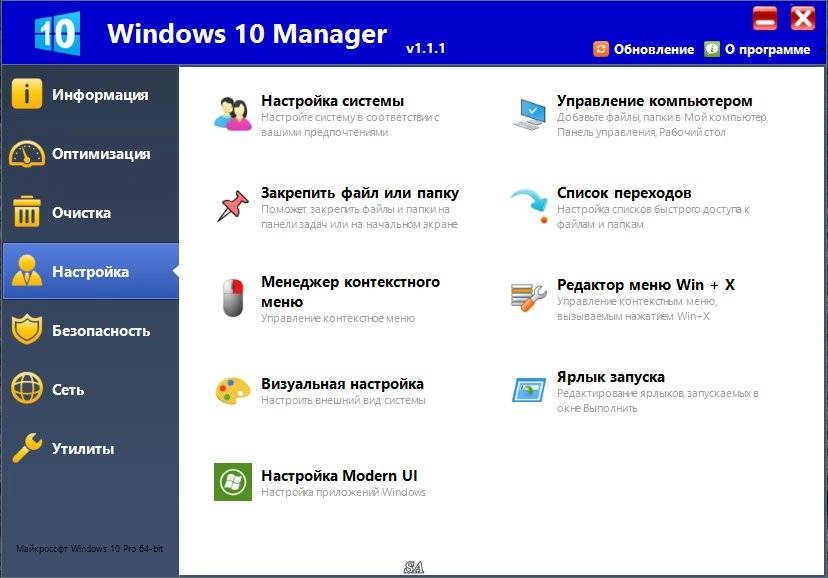The width and height of the screenshot is (828, 578).
Task: Launch Менеджер контекстного меню
Action: click(351, 292)
